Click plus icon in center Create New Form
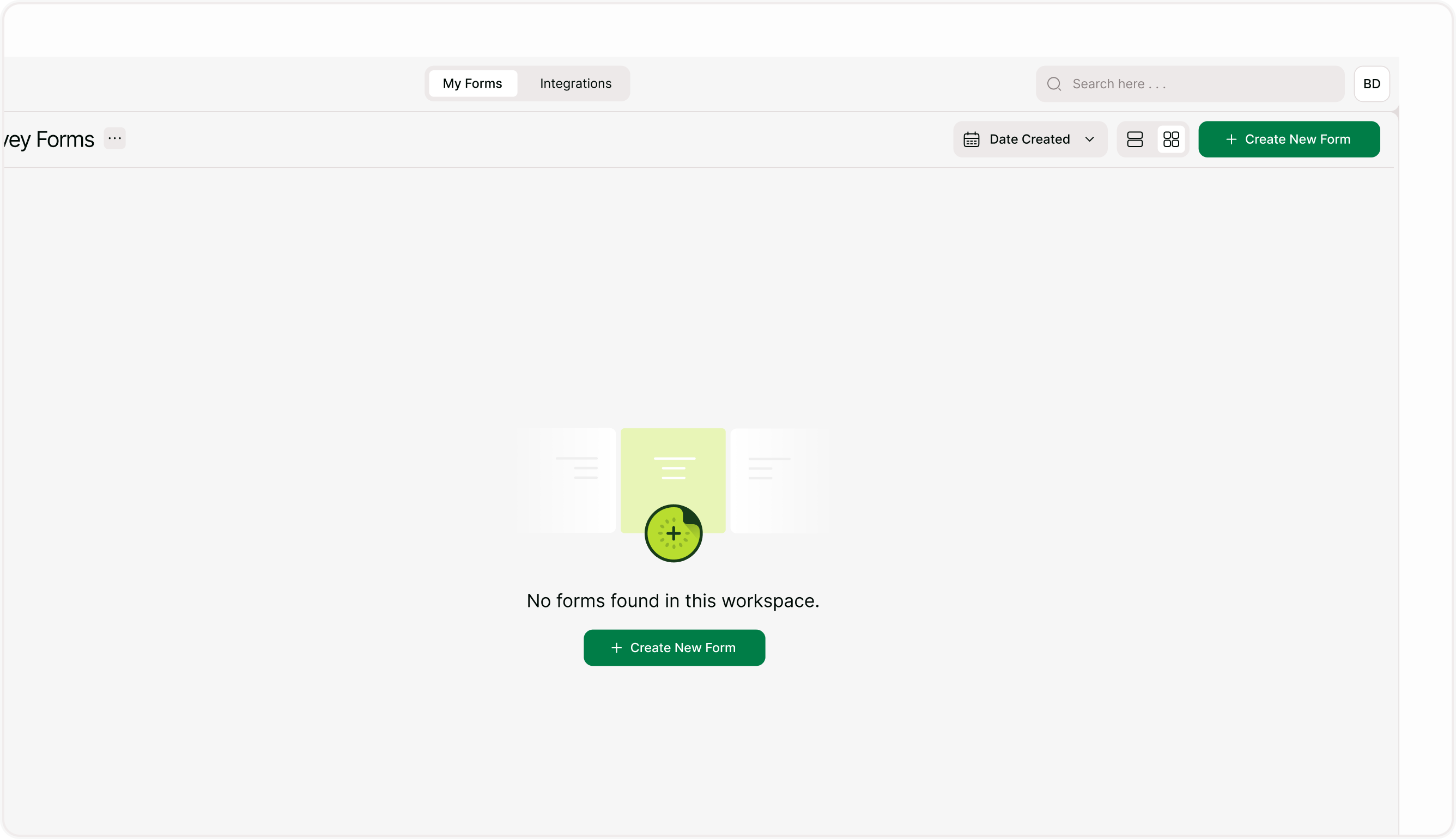The height and width of the screenshot is (839, 1456). point(616,648)
